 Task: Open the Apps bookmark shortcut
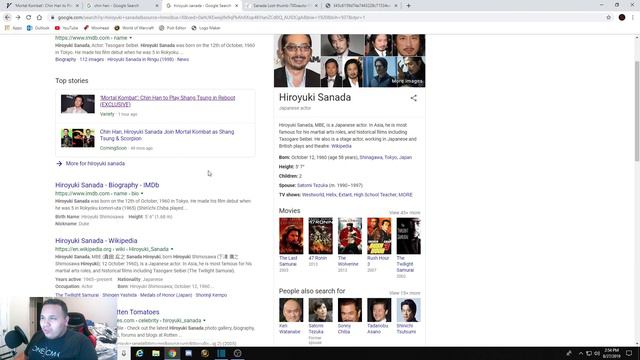pyautogui.click(x=13, y=28)
